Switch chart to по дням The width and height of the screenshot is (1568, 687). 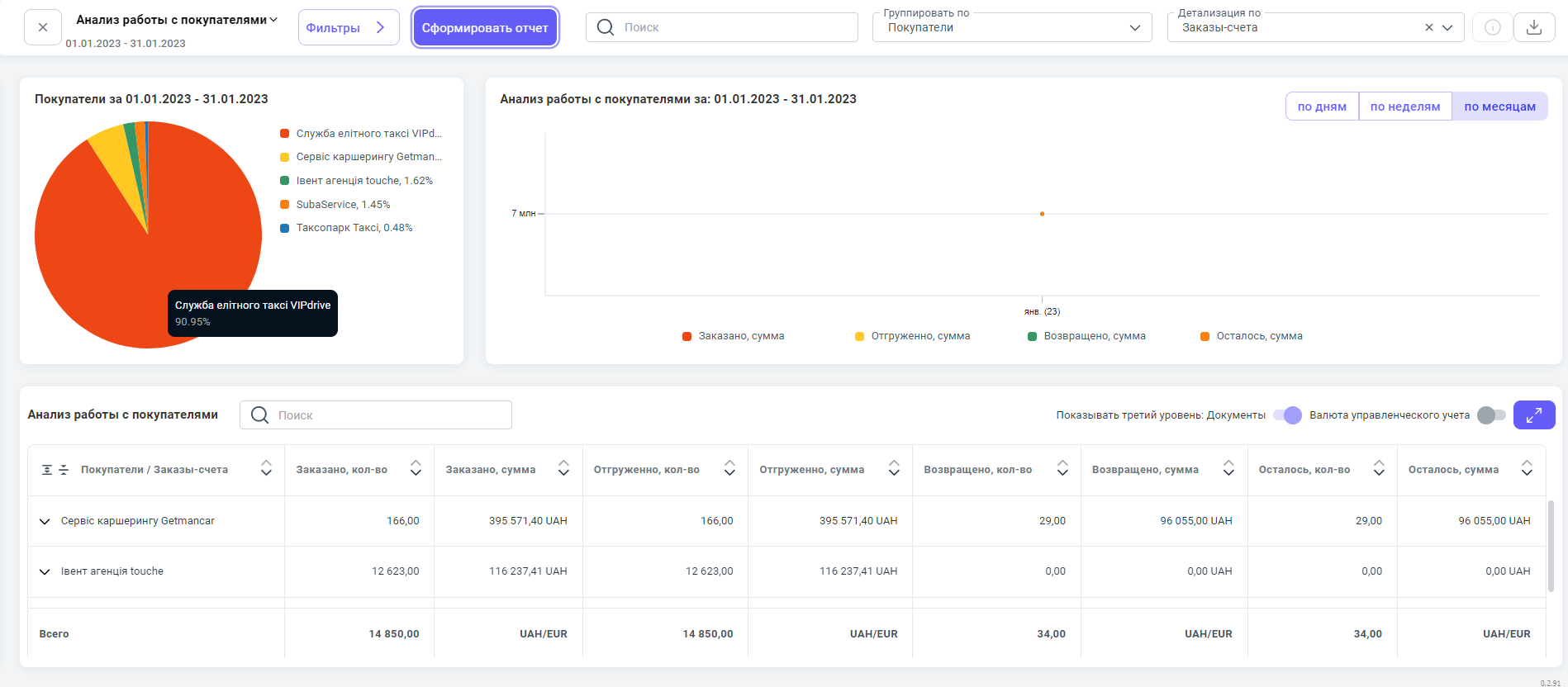pos(1321,107)
